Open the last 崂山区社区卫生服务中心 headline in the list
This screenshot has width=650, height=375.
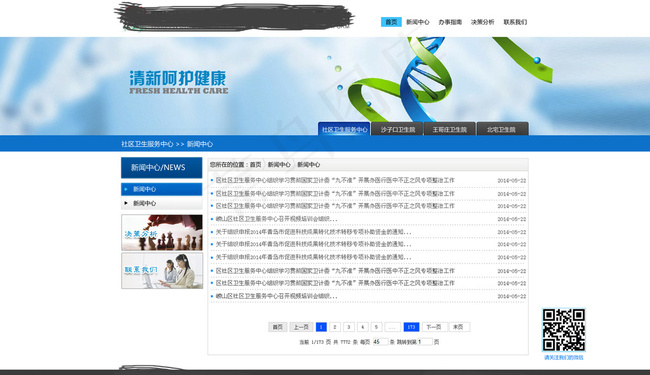point(276,296)
